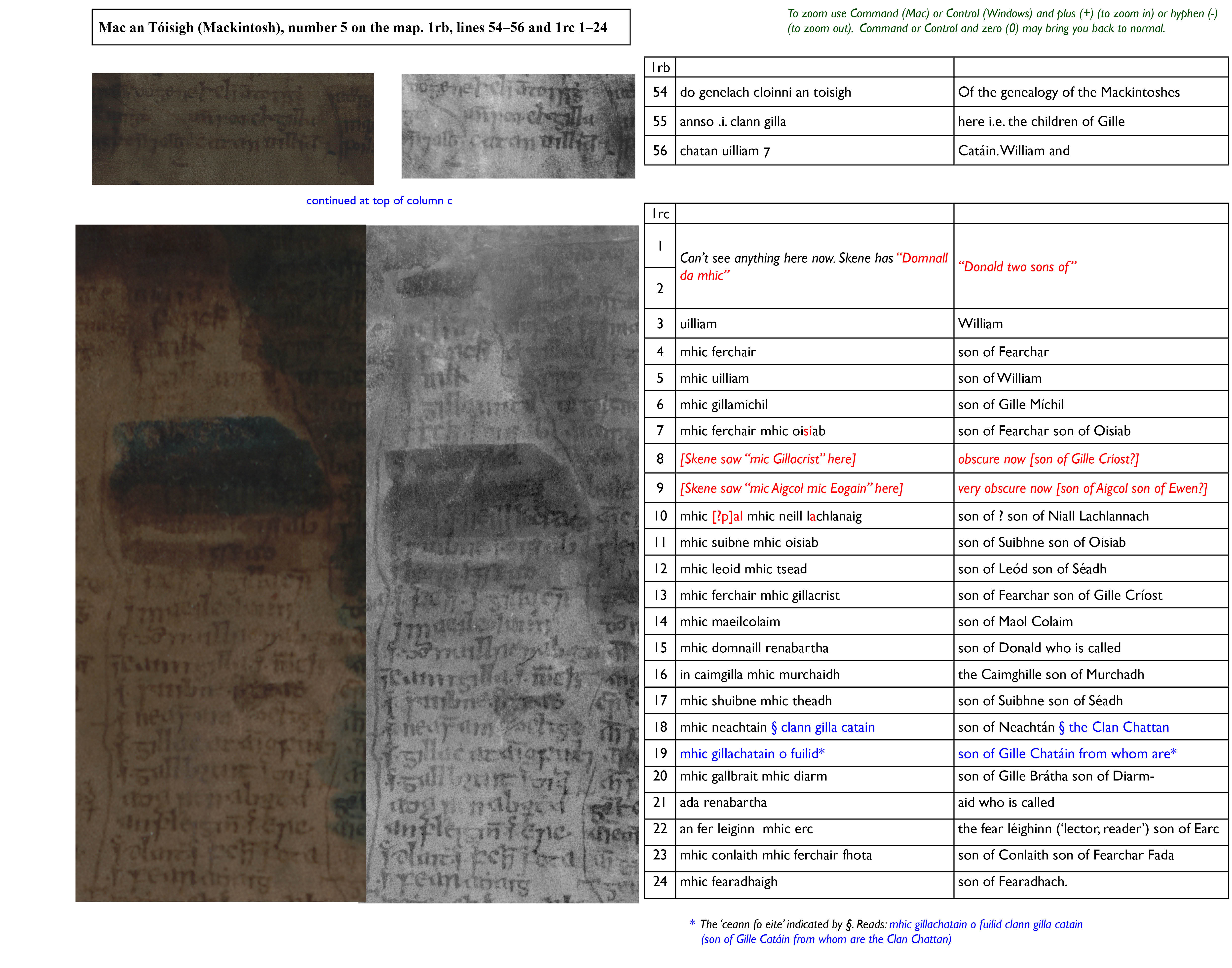Select cell 'do genelach cloinni an toisigh'
The width and height of the screenshot is (1232, 968).
(814, 92)
